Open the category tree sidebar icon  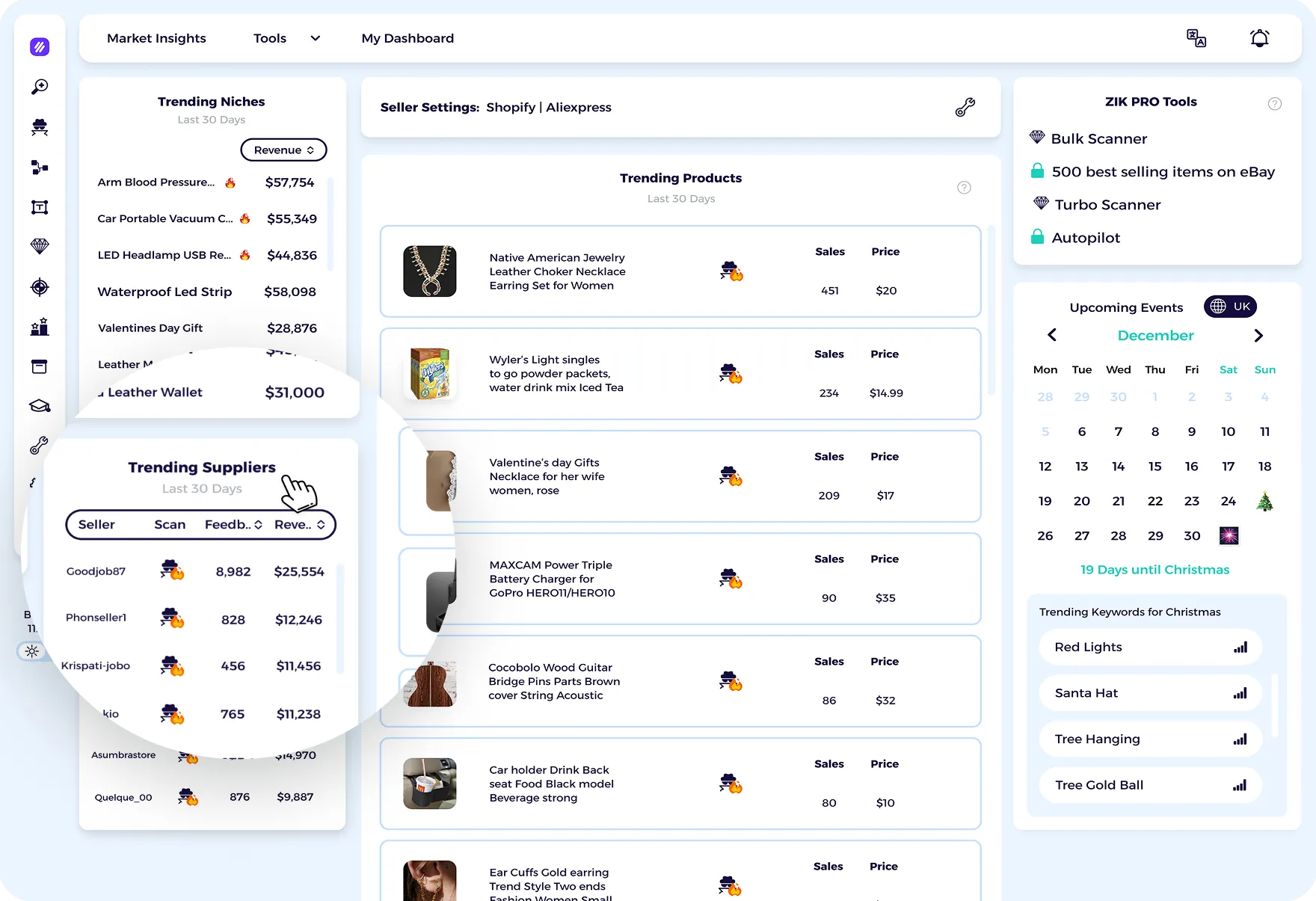click(x=40, y=167)
